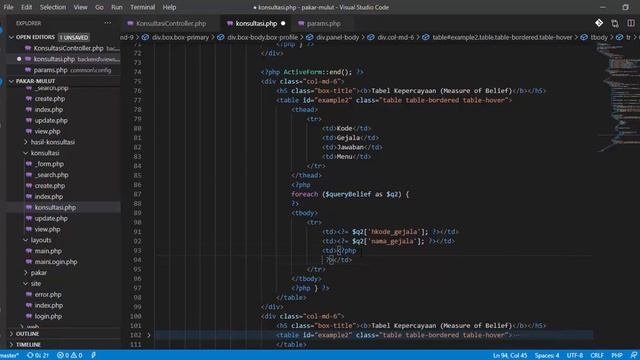This screenshot has height=360, width=640.
Task: Minimize the VS Code window
Action: pyautogui.click(x=603, y=7)
